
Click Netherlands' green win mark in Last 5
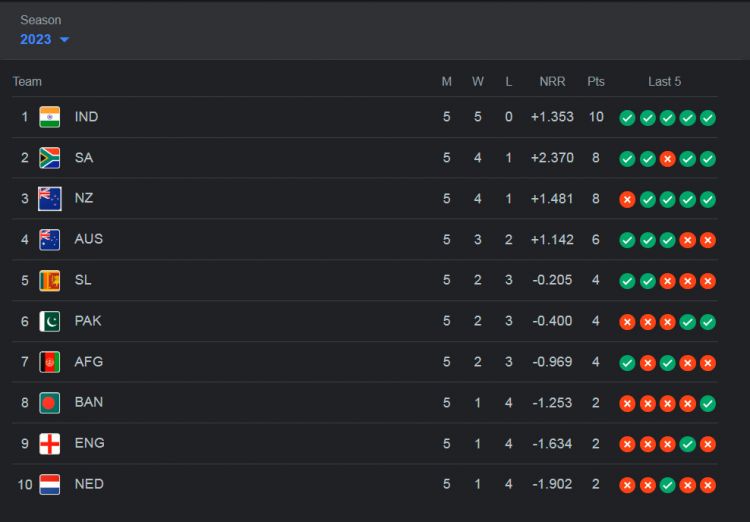pos(667,485)
